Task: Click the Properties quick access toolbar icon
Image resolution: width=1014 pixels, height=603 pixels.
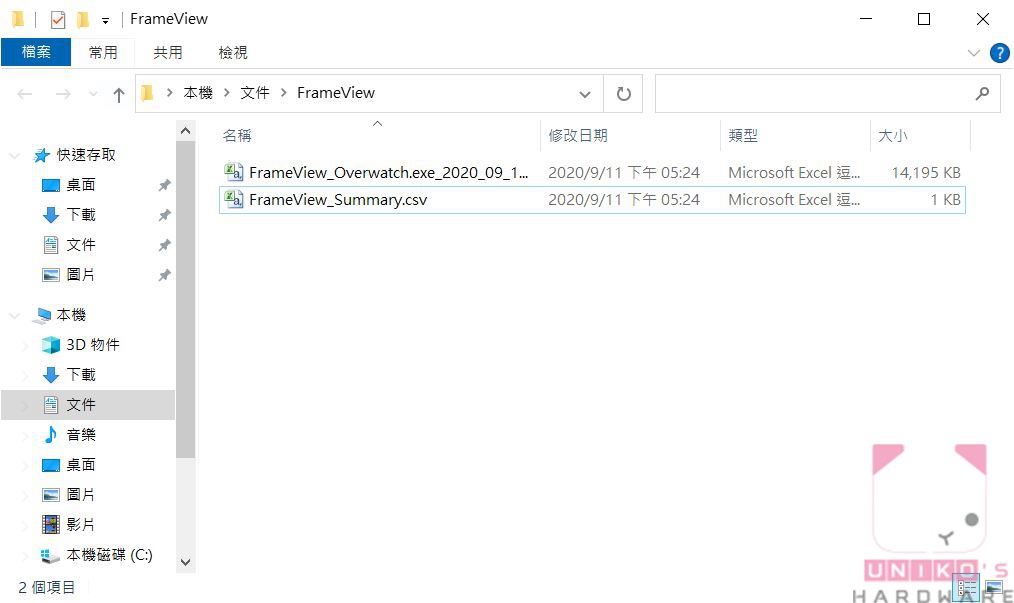Action: [58, 19]
